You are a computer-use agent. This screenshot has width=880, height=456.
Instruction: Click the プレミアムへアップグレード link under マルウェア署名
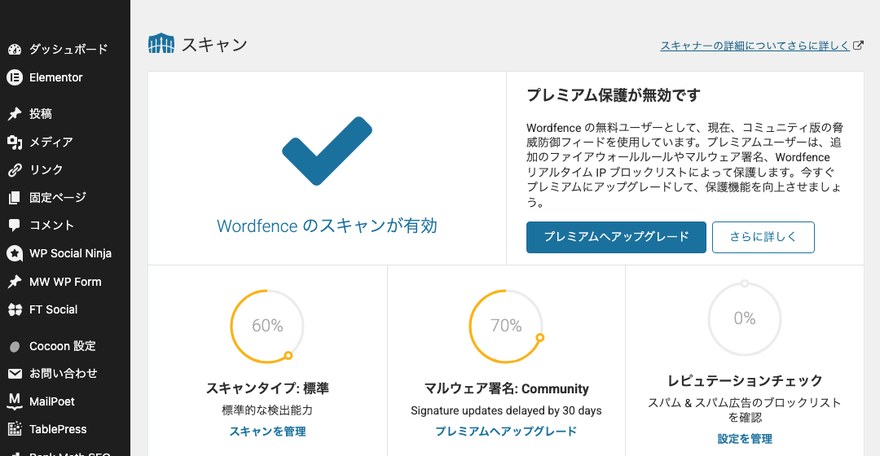coord(506,431)
